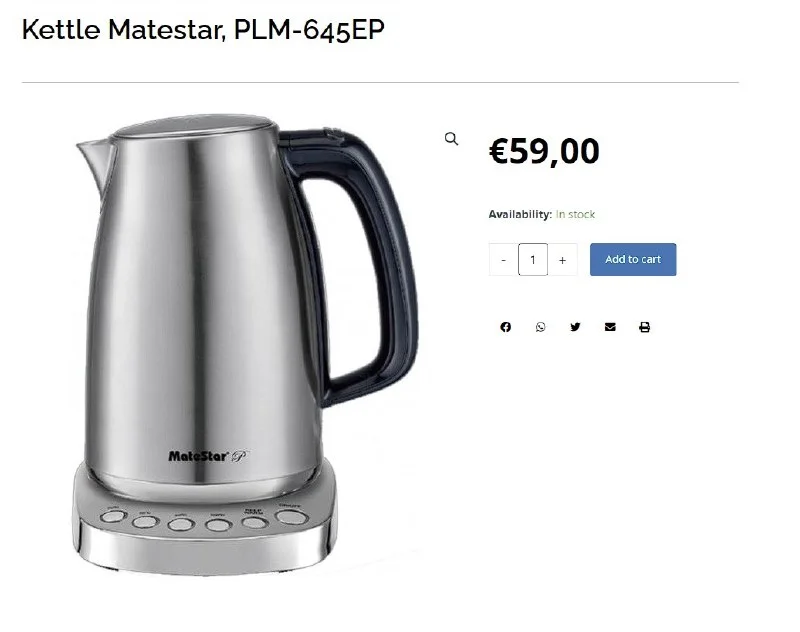Open the product image zoom magnifier
The image size is (800, 632).
pos(451,139)
